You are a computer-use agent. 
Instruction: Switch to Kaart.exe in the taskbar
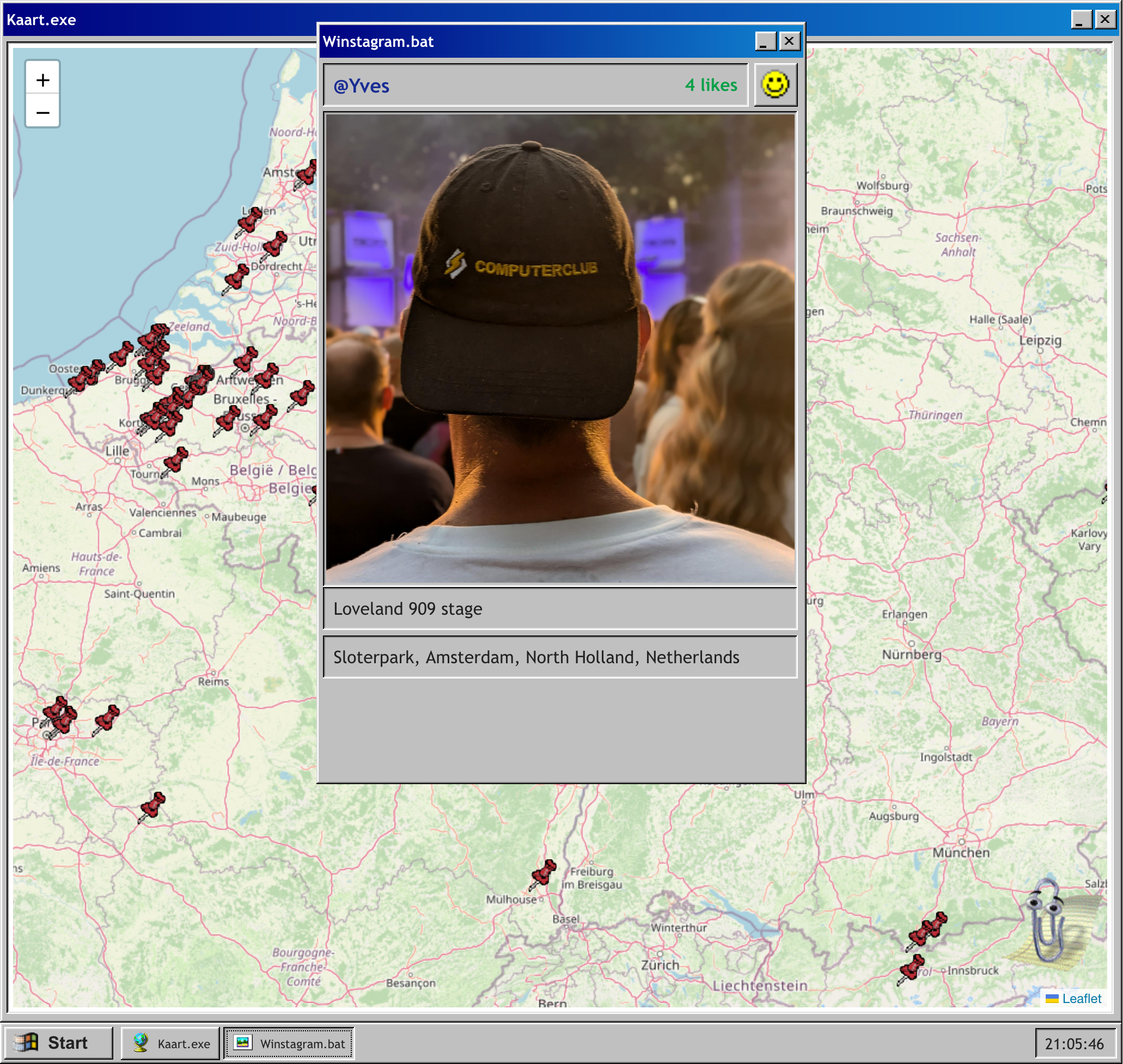(170, 1043)
